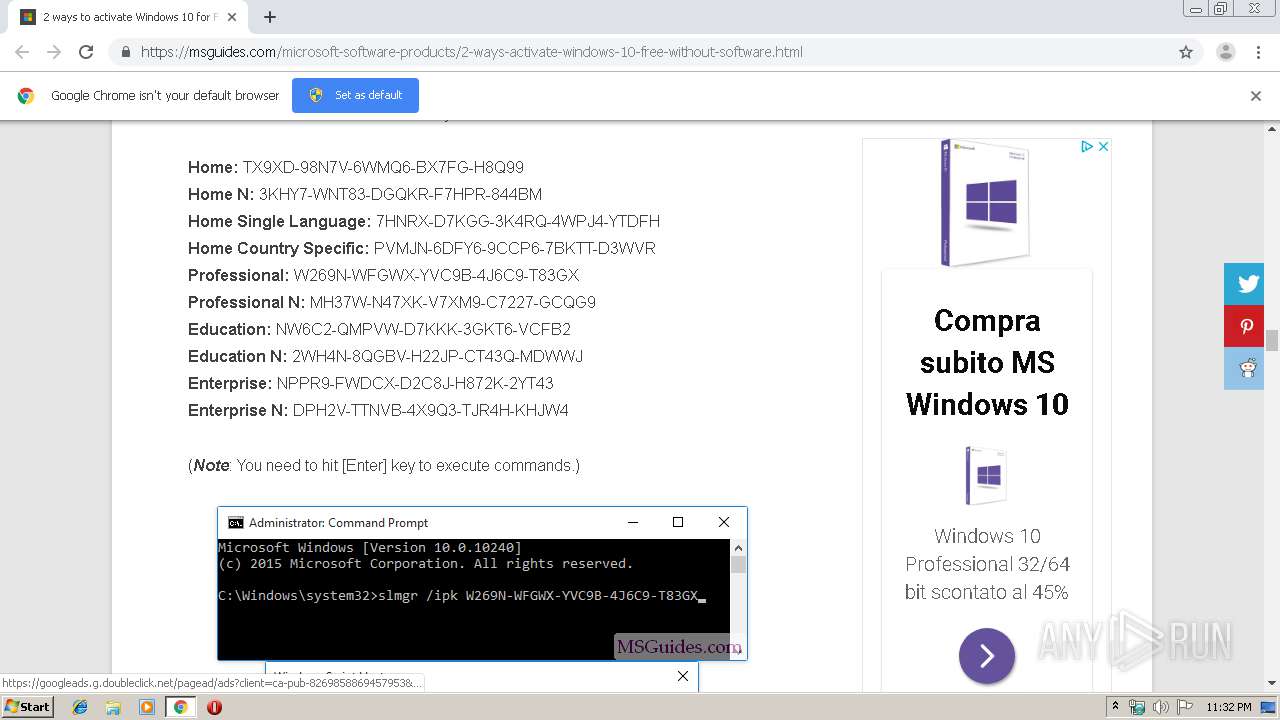
Task: Go forward to the next page
Action: click(x=54, y=52)
